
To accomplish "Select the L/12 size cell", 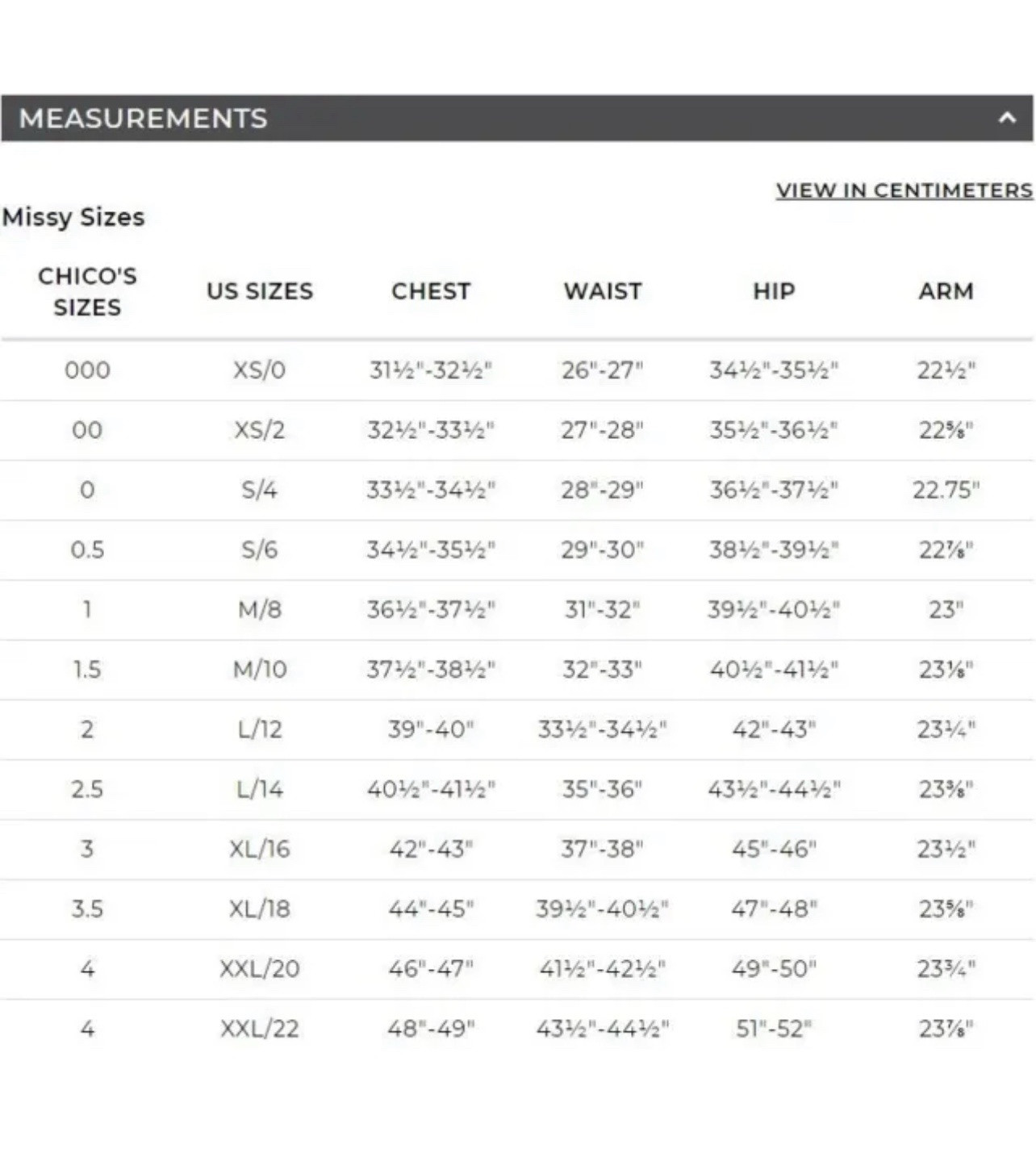I will (259, 729).
